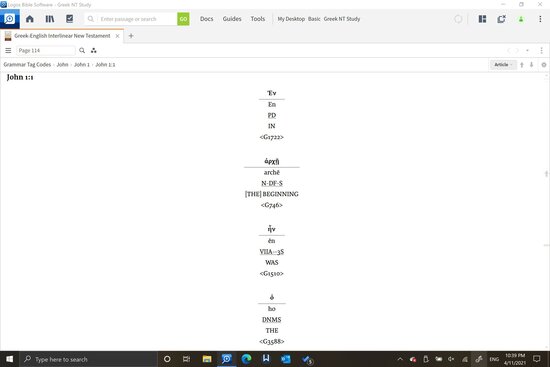550x367 pixels.
Task: Close the Greek-English Interlinear New Testament tab
Action: [118, 36]
